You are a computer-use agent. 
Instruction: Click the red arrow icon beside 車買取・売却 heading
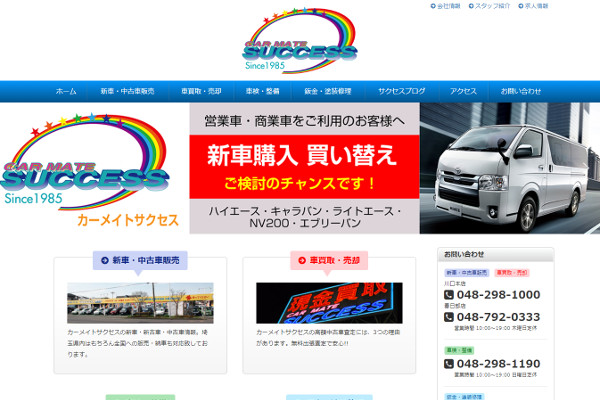point(302,260)
